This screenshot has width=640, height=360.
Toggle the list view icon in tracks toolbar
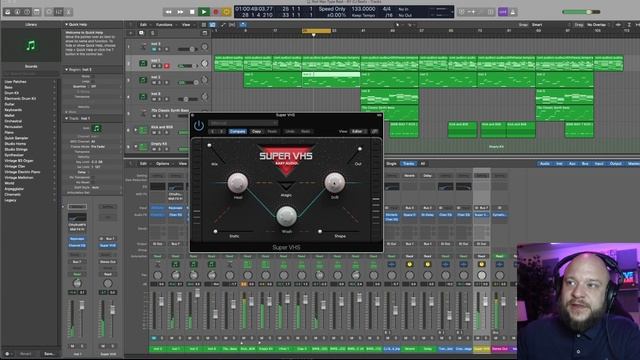click(x=204, y=25)
